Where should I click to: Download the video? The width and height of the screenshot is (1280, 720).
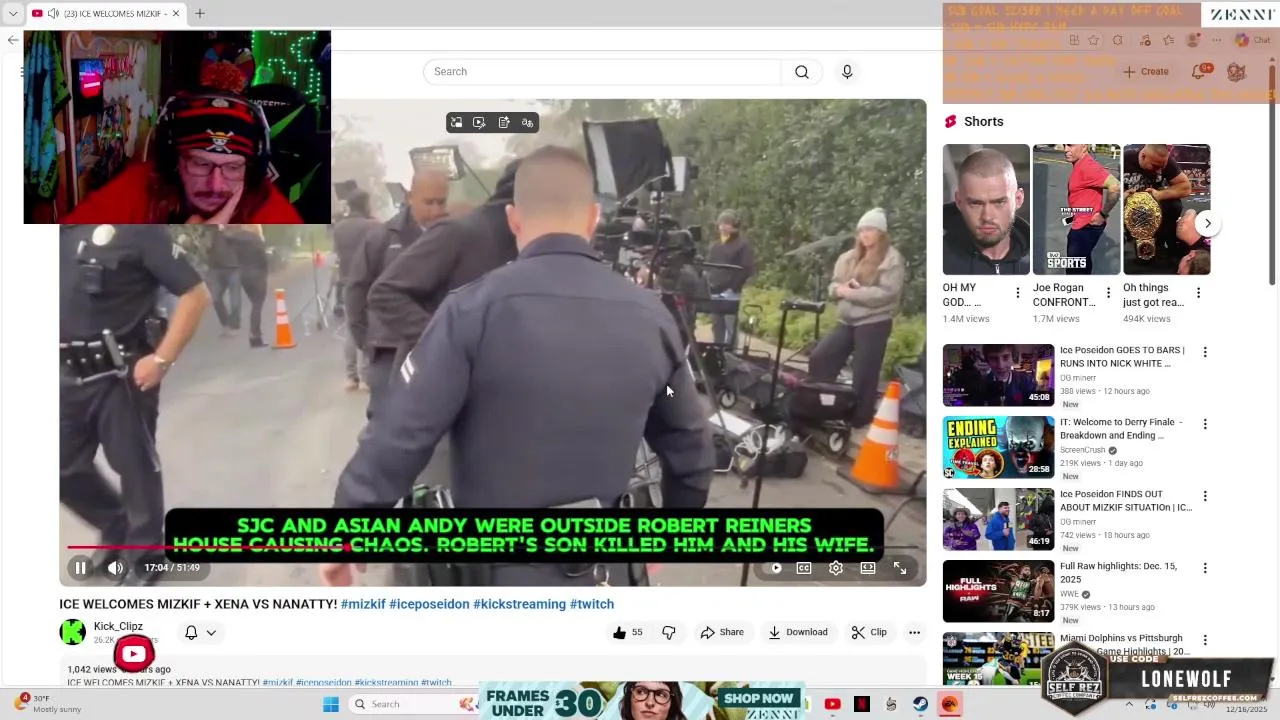[798, 632]
